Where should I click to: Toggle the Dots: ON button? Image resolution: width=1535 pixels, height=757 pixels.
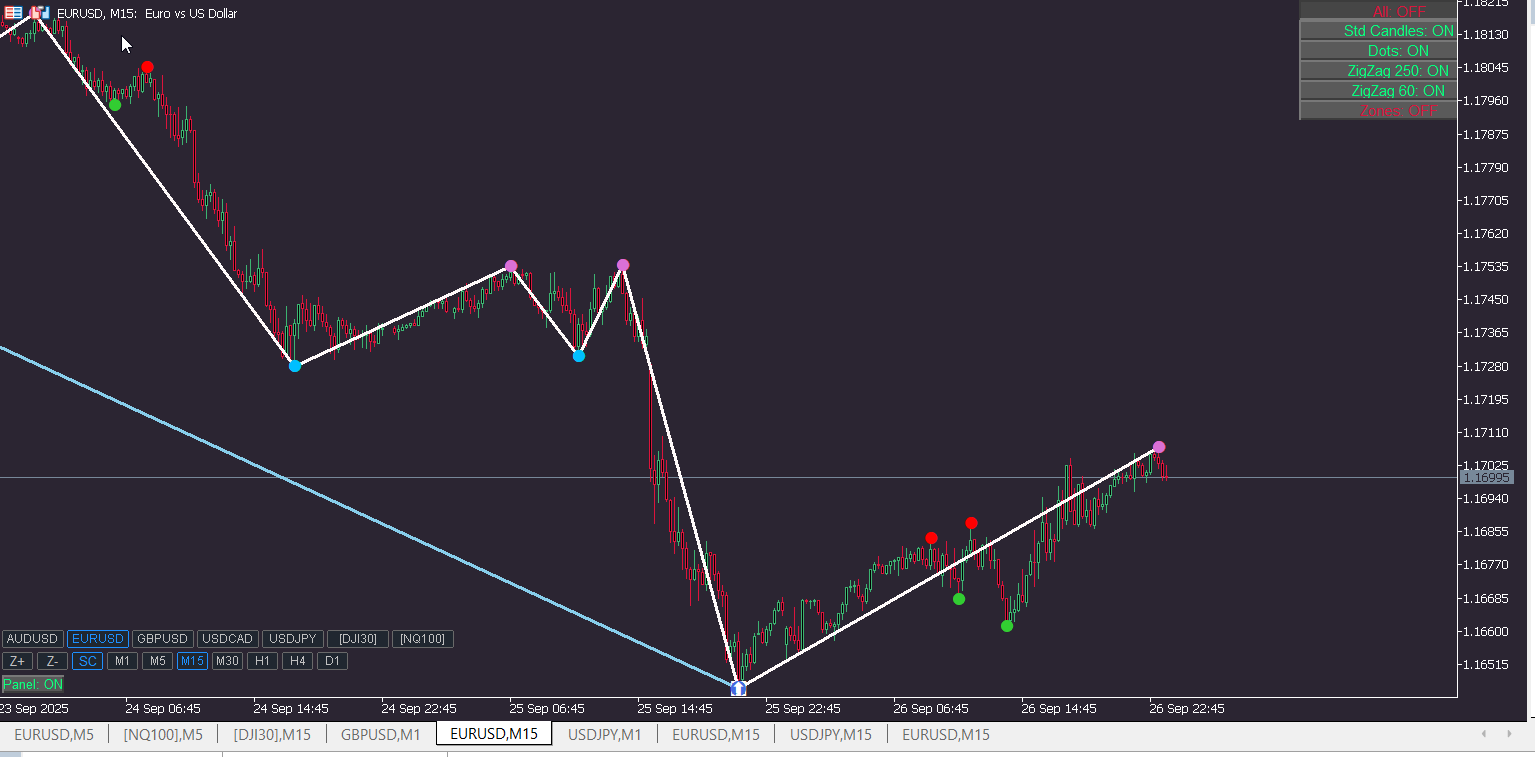1378,51
